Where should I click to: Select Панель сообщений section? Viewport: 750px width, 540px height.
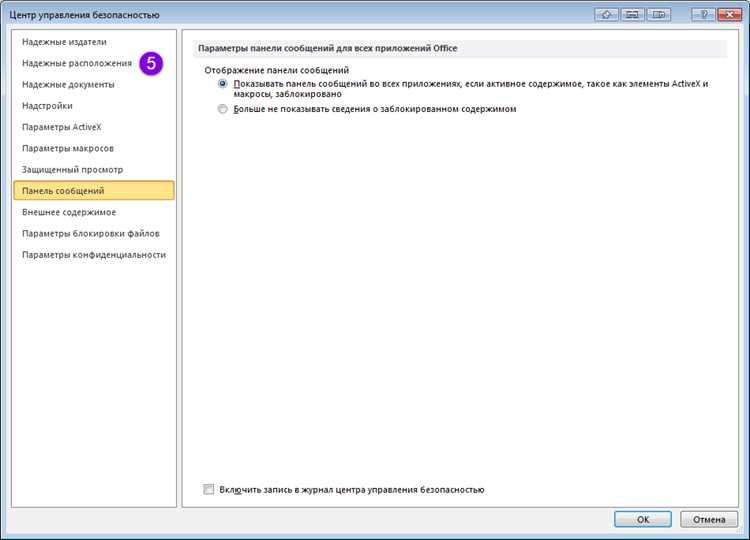94,190
